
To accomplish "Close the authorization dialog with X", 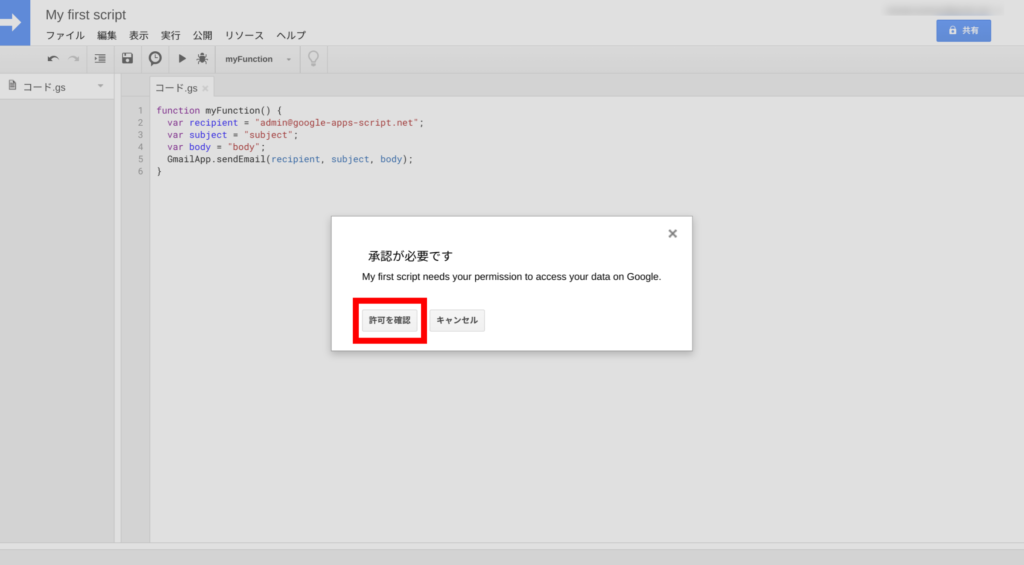I will tap(672, 234).
